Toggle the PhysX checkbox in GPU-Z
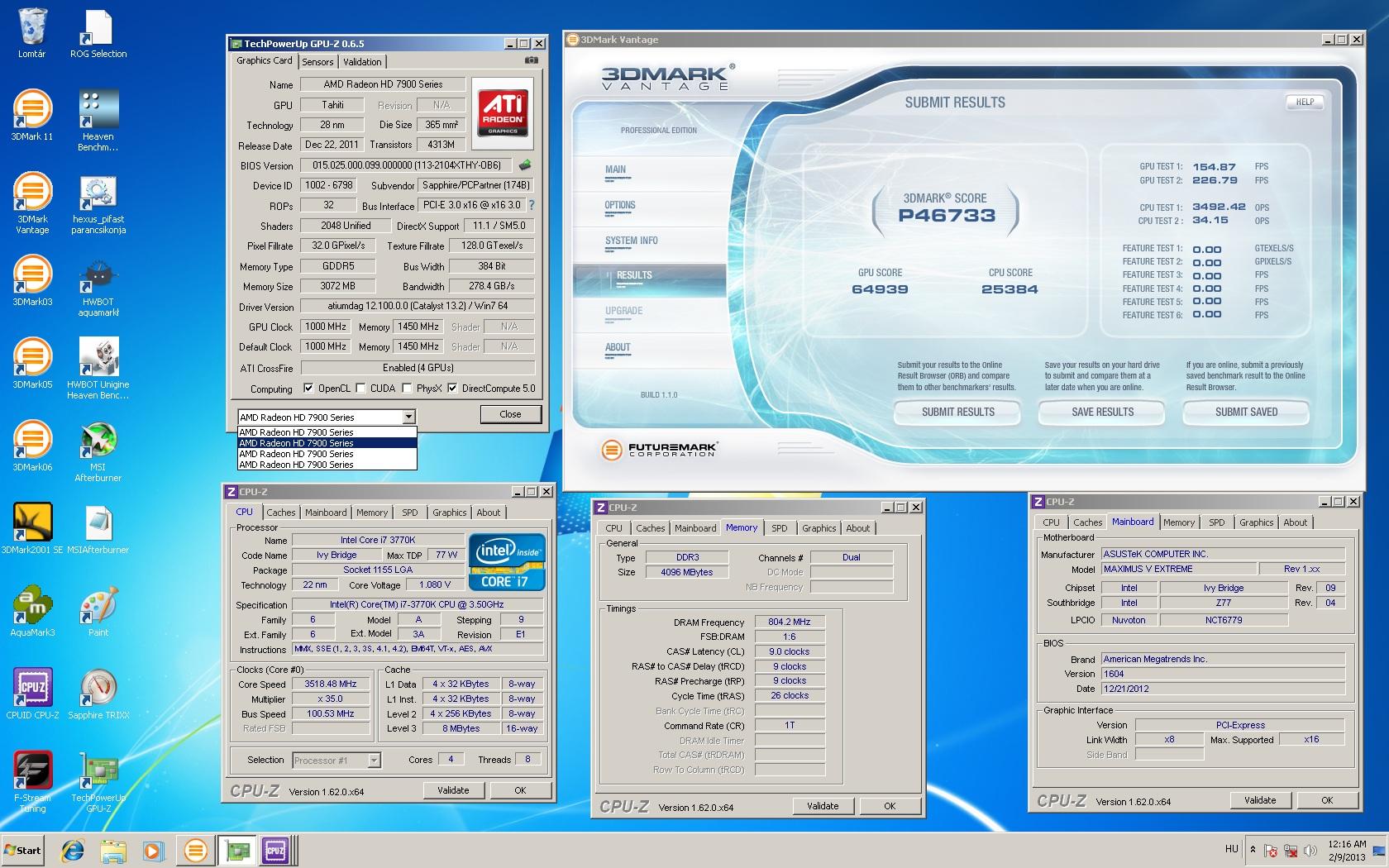This screenshot has width=1389, height=868. click(x=407, y=389)
